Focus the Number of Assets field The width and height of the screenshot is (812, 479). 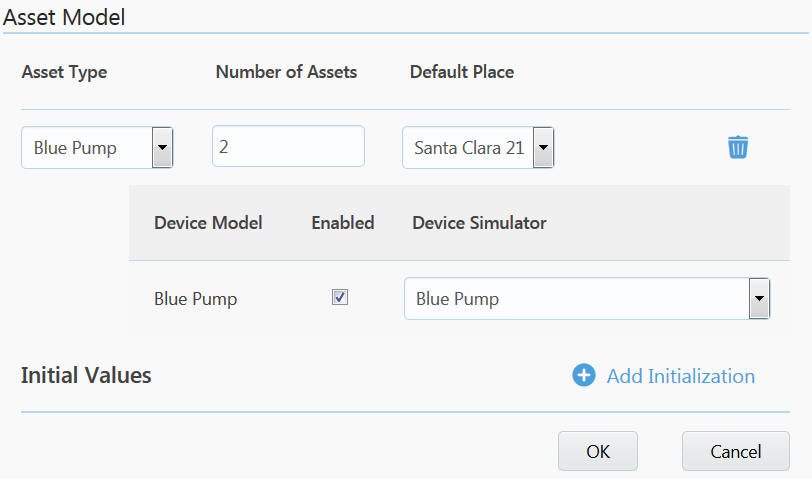[x=288, y=146]
